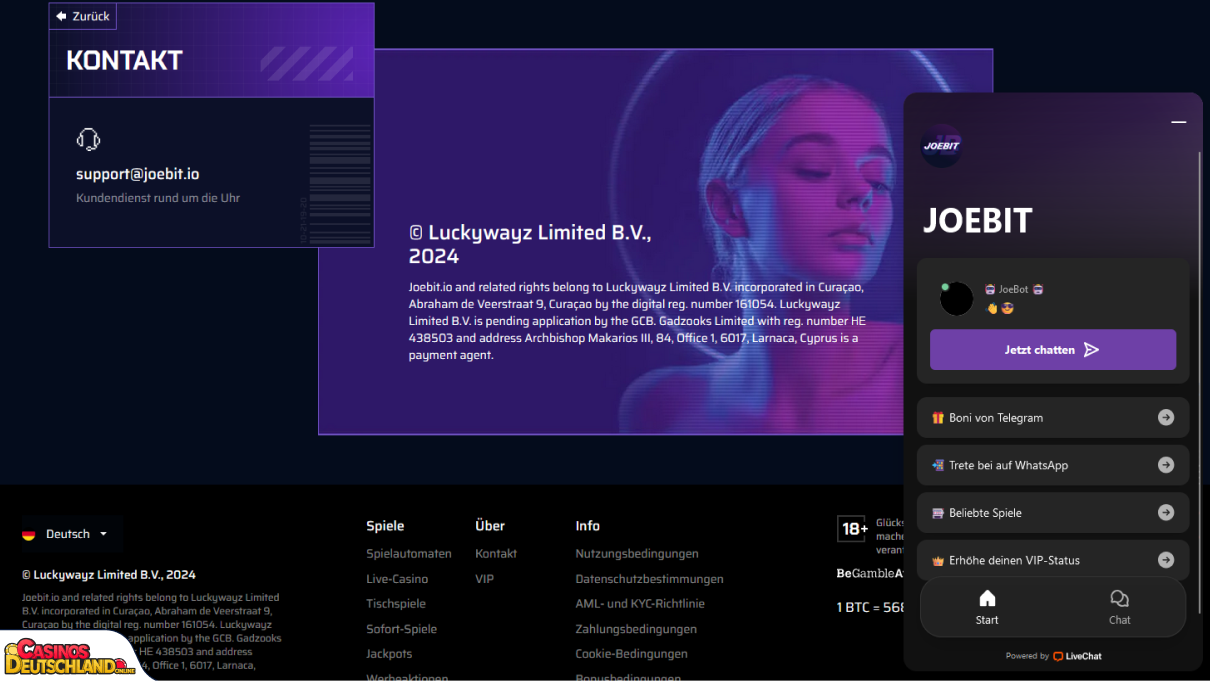
Task: Open Datenschutzbestimmungen link
Action: 649,579
